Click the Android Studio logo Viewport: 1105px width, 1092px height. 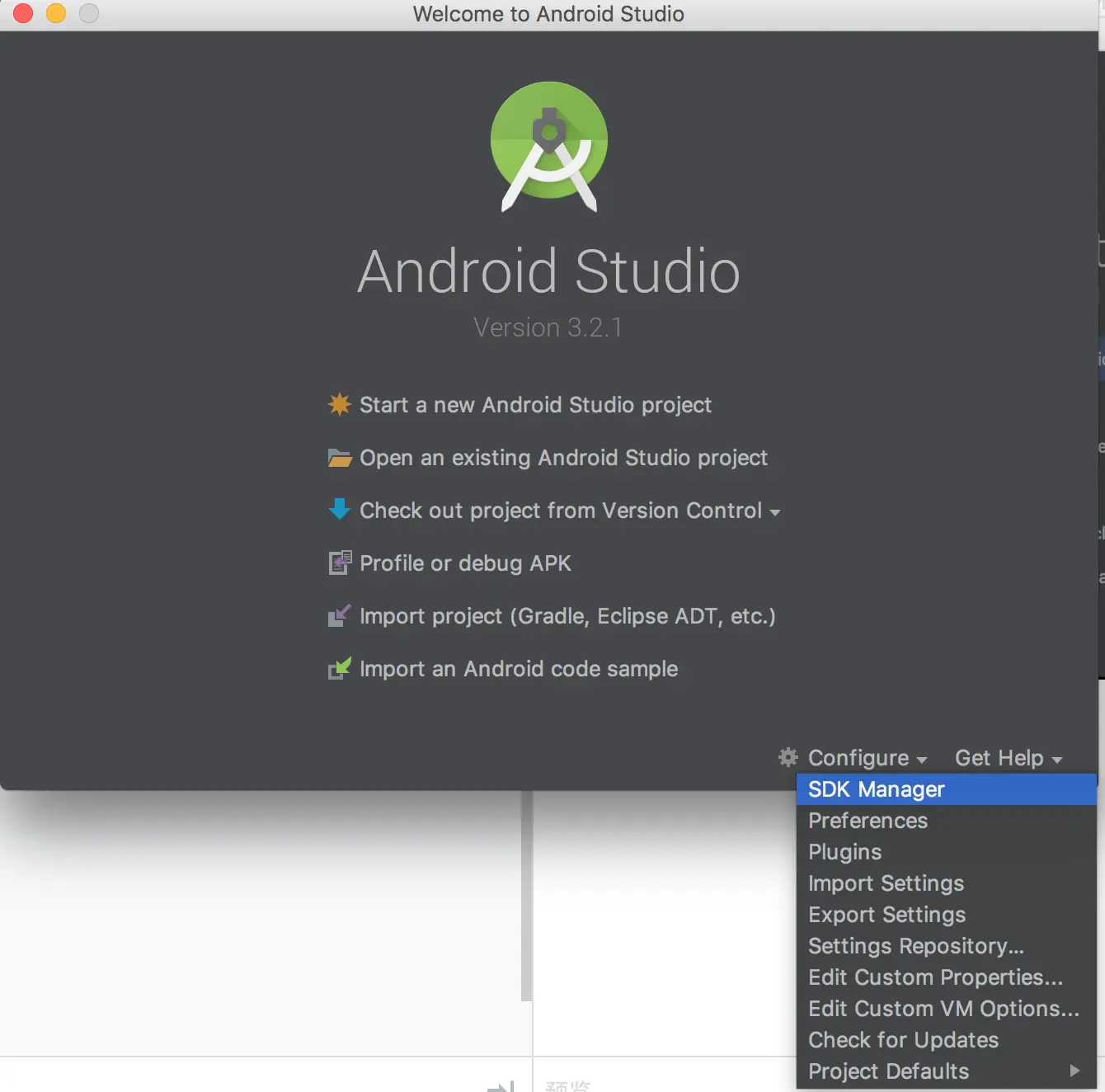click(x=548, y=146)
